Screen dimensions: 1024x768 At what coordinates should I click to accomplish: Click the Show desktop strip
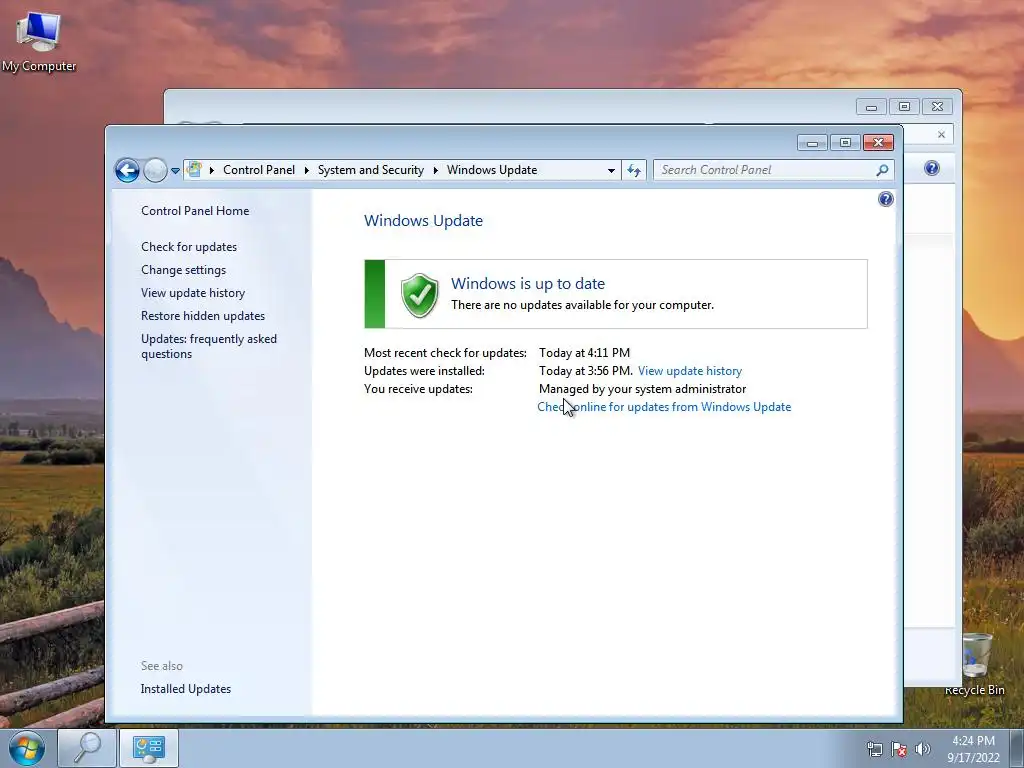pyautogui.click(x=1017, y=748)
